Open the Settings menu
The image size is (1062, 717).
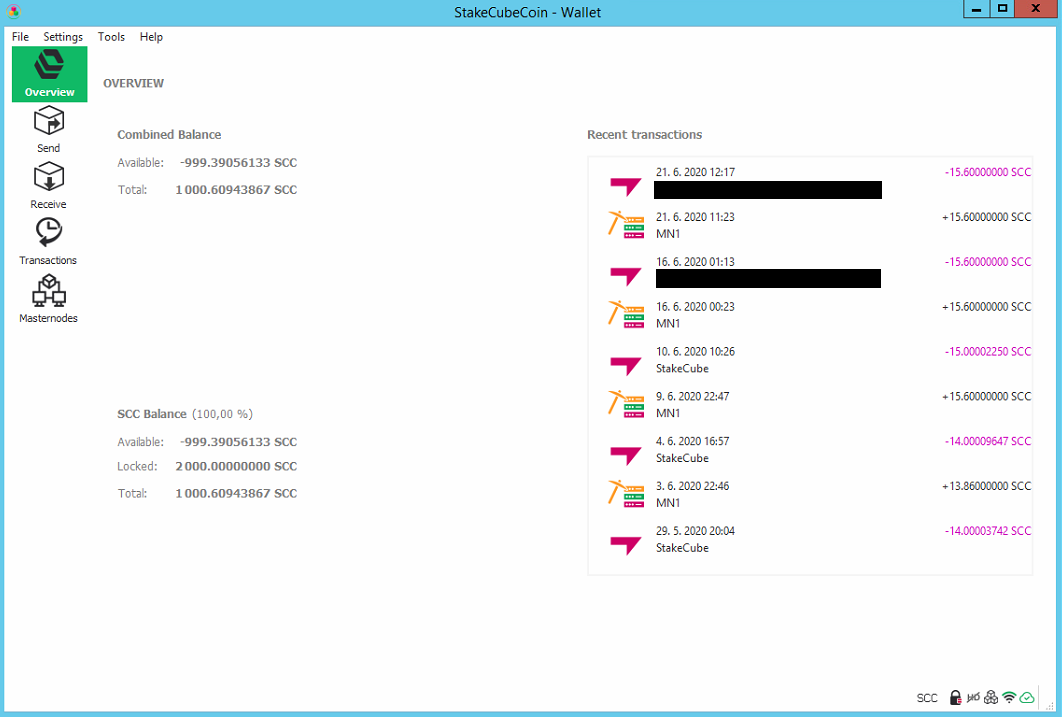click(x=63, y=37)
